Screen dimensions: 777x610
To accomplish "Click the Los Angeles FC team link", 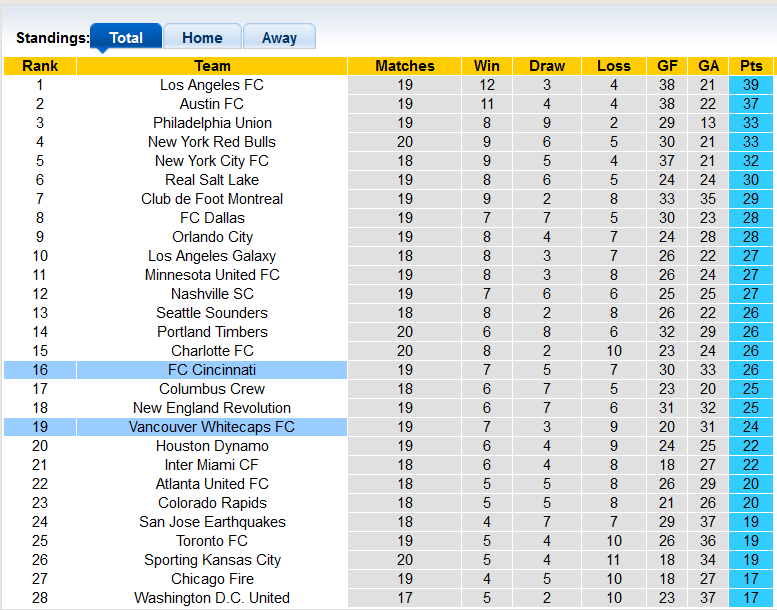I will click(x=212, y=85).
